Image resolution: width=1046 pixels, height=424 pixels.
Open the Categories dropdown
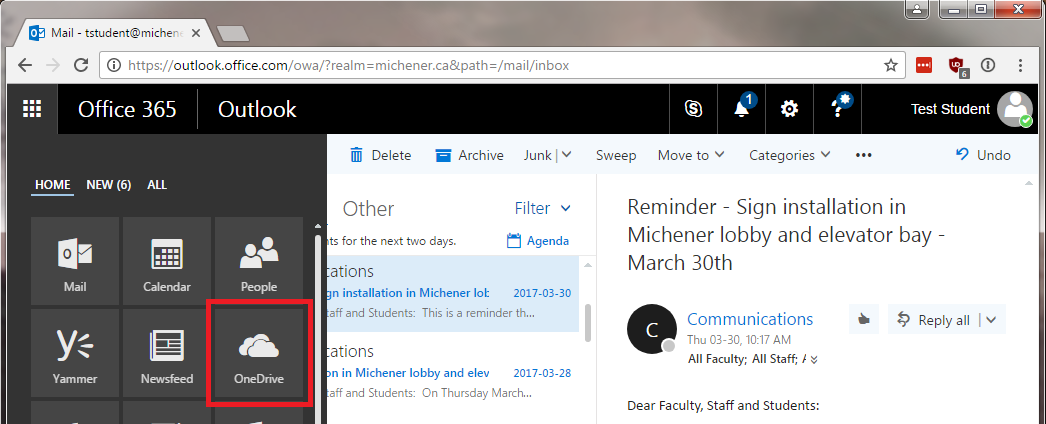[790, 155]
